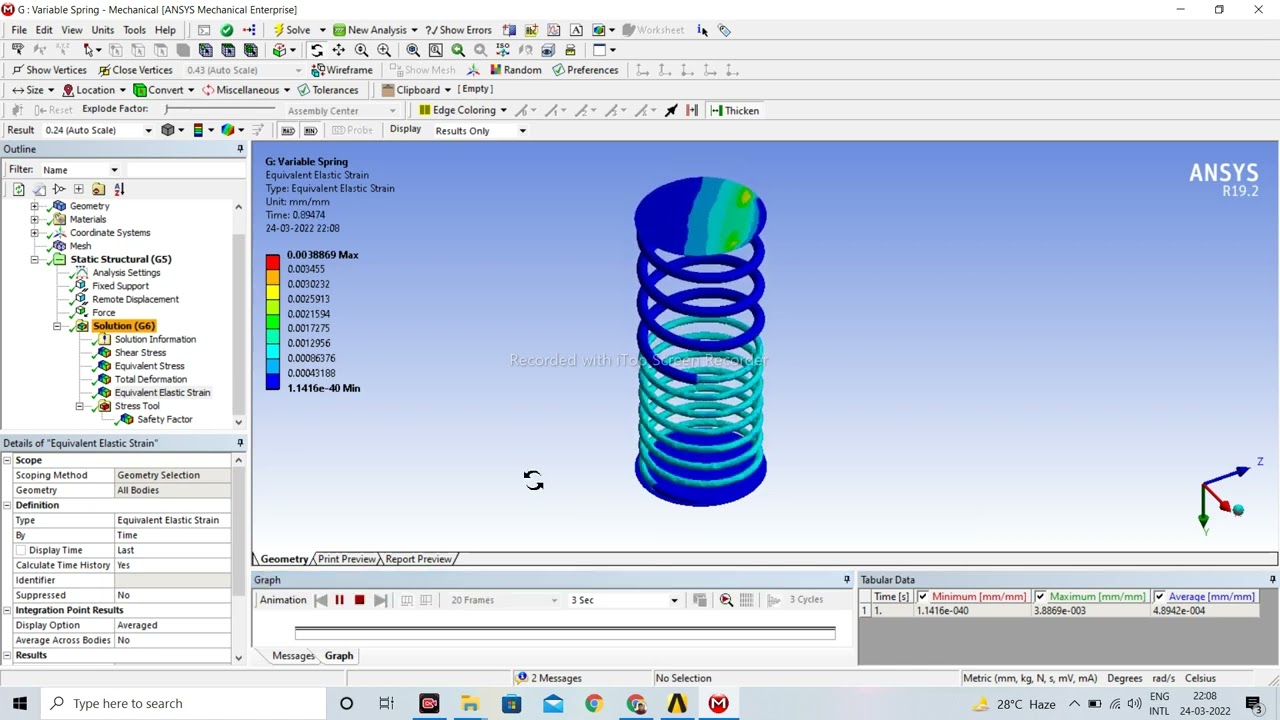This screenshot has width=1280, height=720.
Task: Collapse the Solution (G6) tree node
Action: coord(57,326)
